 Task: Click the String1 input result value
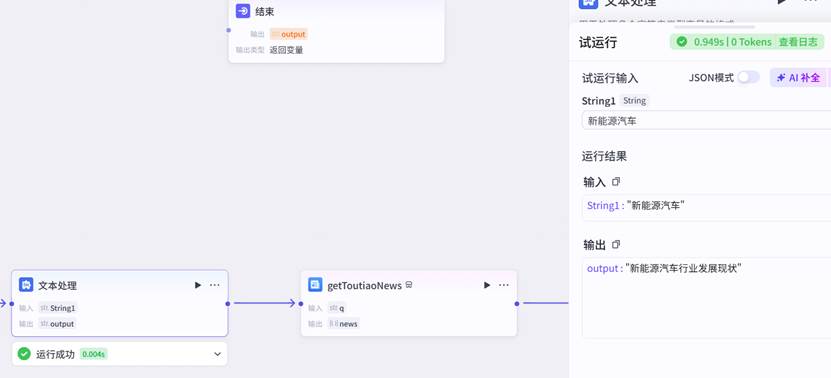pyautogui.click(x=656, y=206)
